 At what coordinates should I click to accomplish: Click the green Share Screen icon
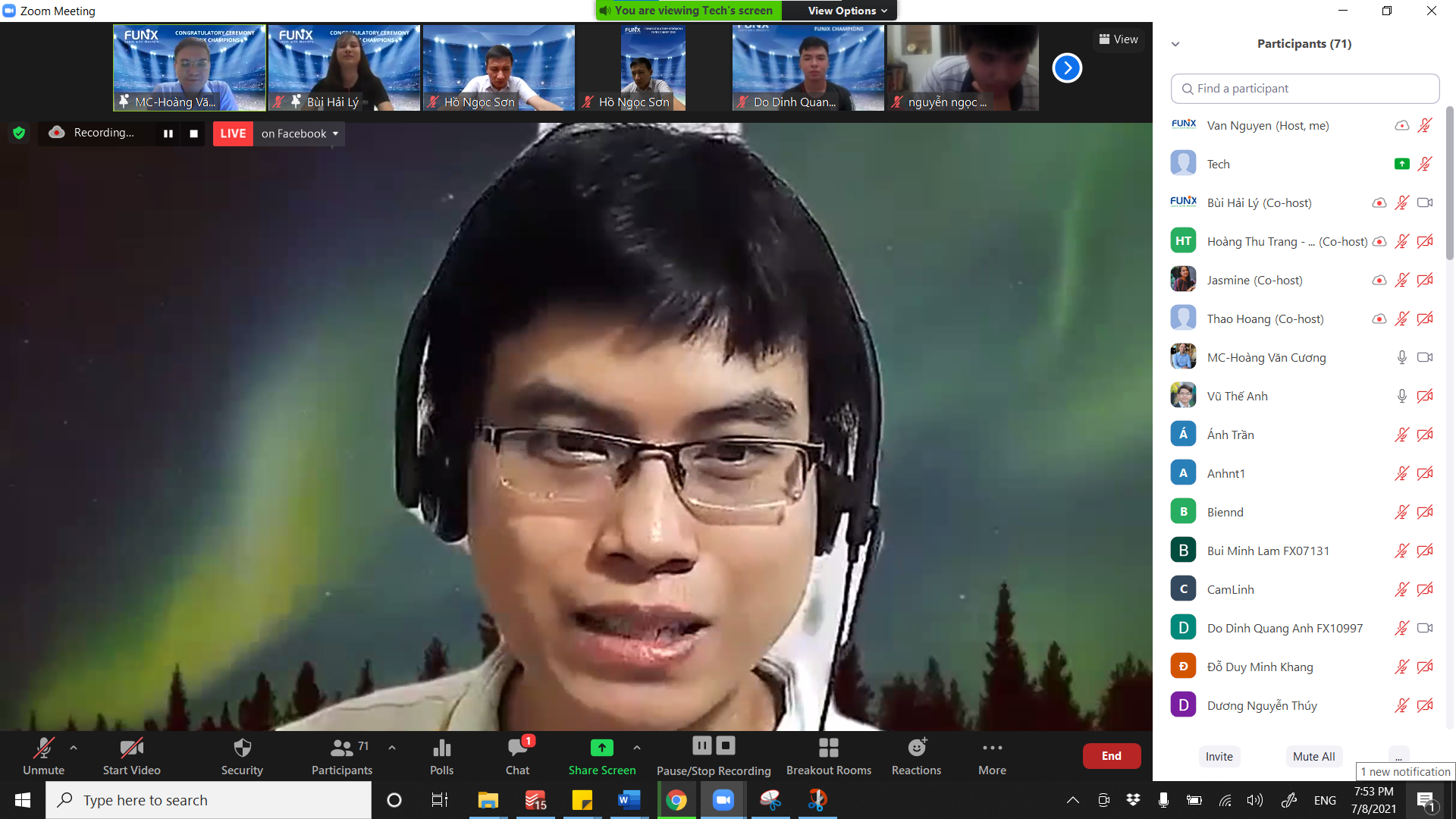(x=601, y=748)
